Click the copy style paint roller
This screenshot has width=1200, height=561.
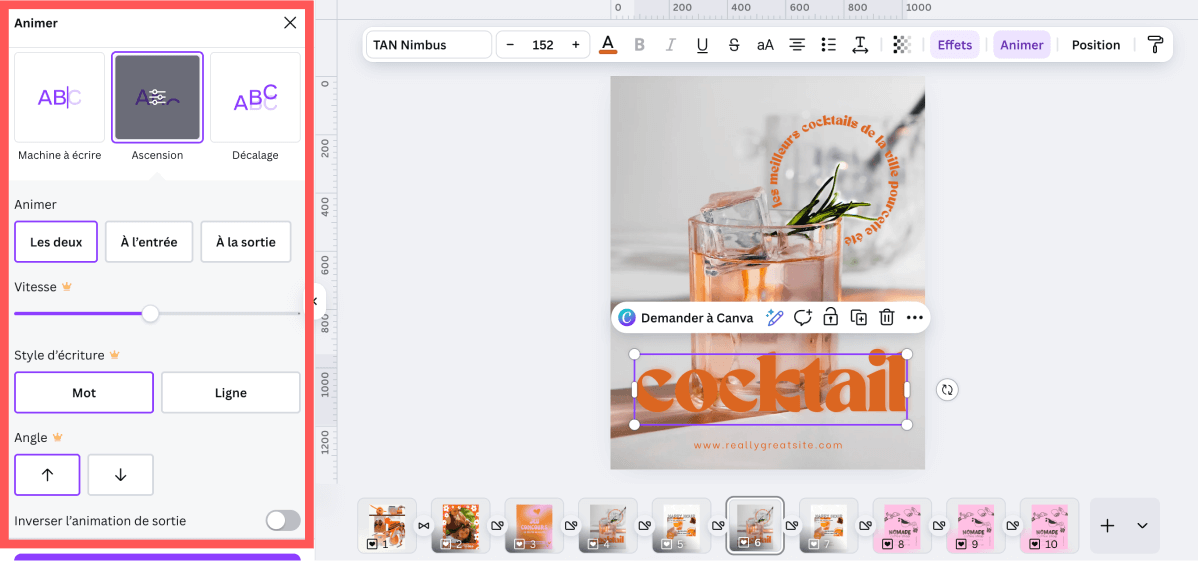(x=1155, y=45)
